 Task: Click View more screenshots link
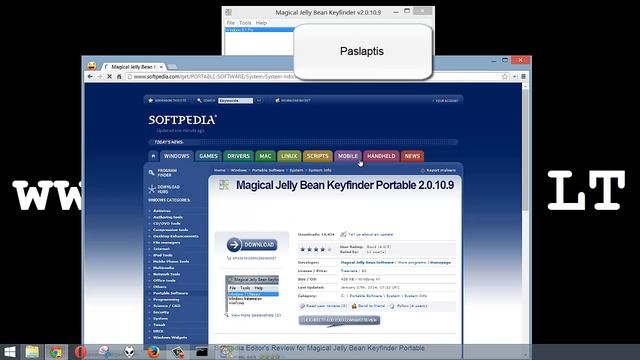256,315
